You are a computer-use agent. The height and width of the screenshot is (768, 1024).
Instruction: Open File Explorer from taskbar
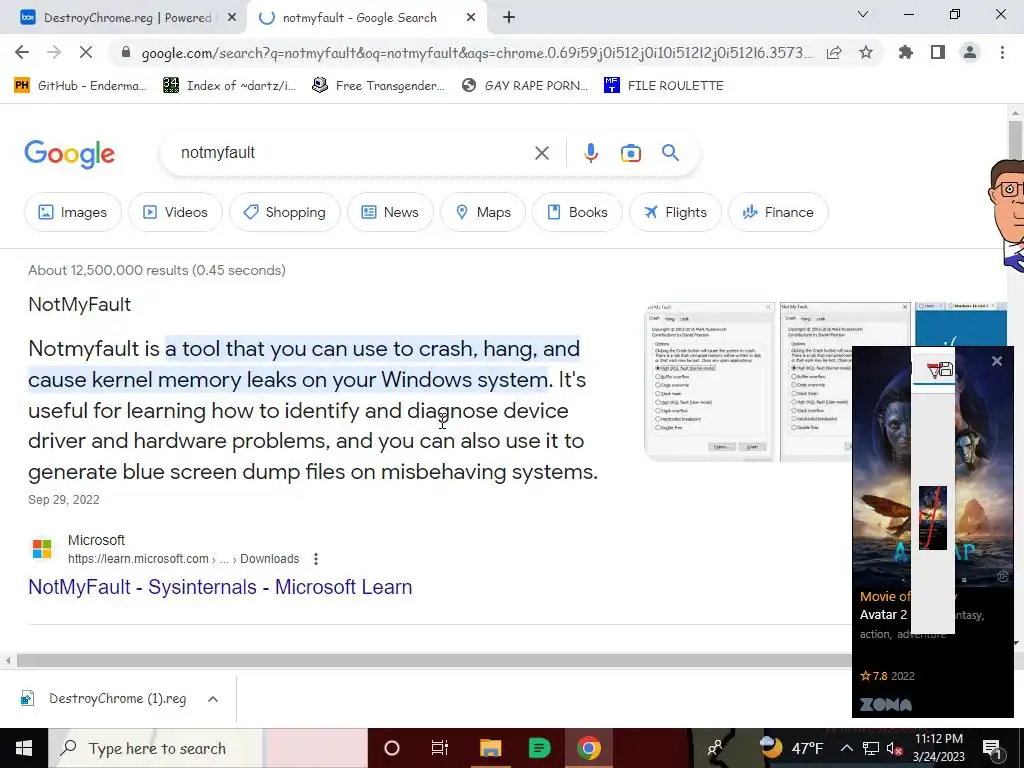coord(490,748)
